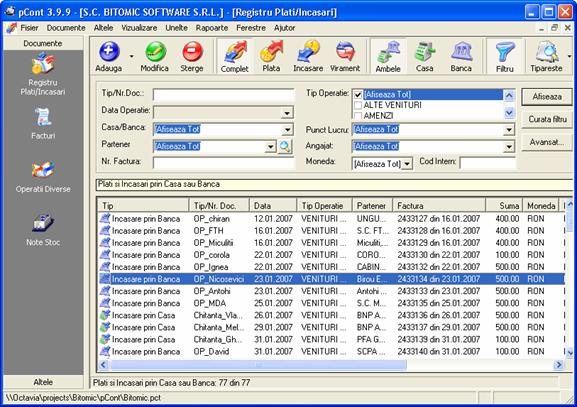Image resolution: width=577 pixels, height=407 pixels.
Task: Open Registru Plati/Incasari in the sidebar
Action: tap(43, 63)
